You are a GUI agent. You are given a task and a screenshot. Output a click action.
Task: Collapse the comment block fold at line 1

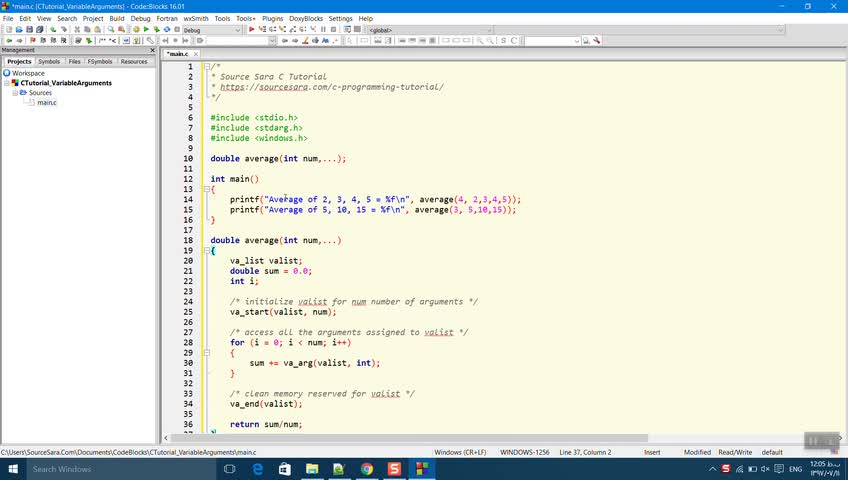click(x=205, y=67)
